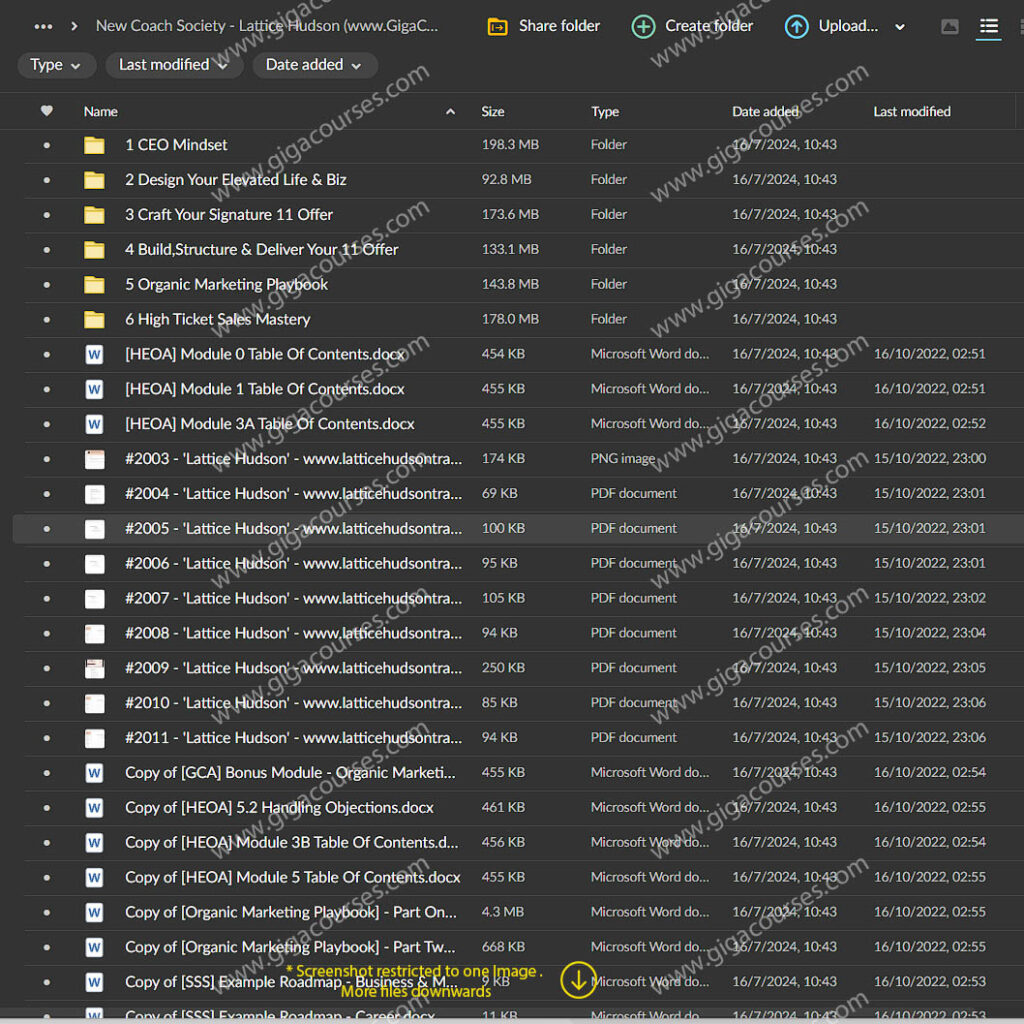Image resolution: width=1024 pixels, height=1024 pixels.
Task: Expand the Upload options chevron
Action: pyautogui.click(x=900, y=27)
